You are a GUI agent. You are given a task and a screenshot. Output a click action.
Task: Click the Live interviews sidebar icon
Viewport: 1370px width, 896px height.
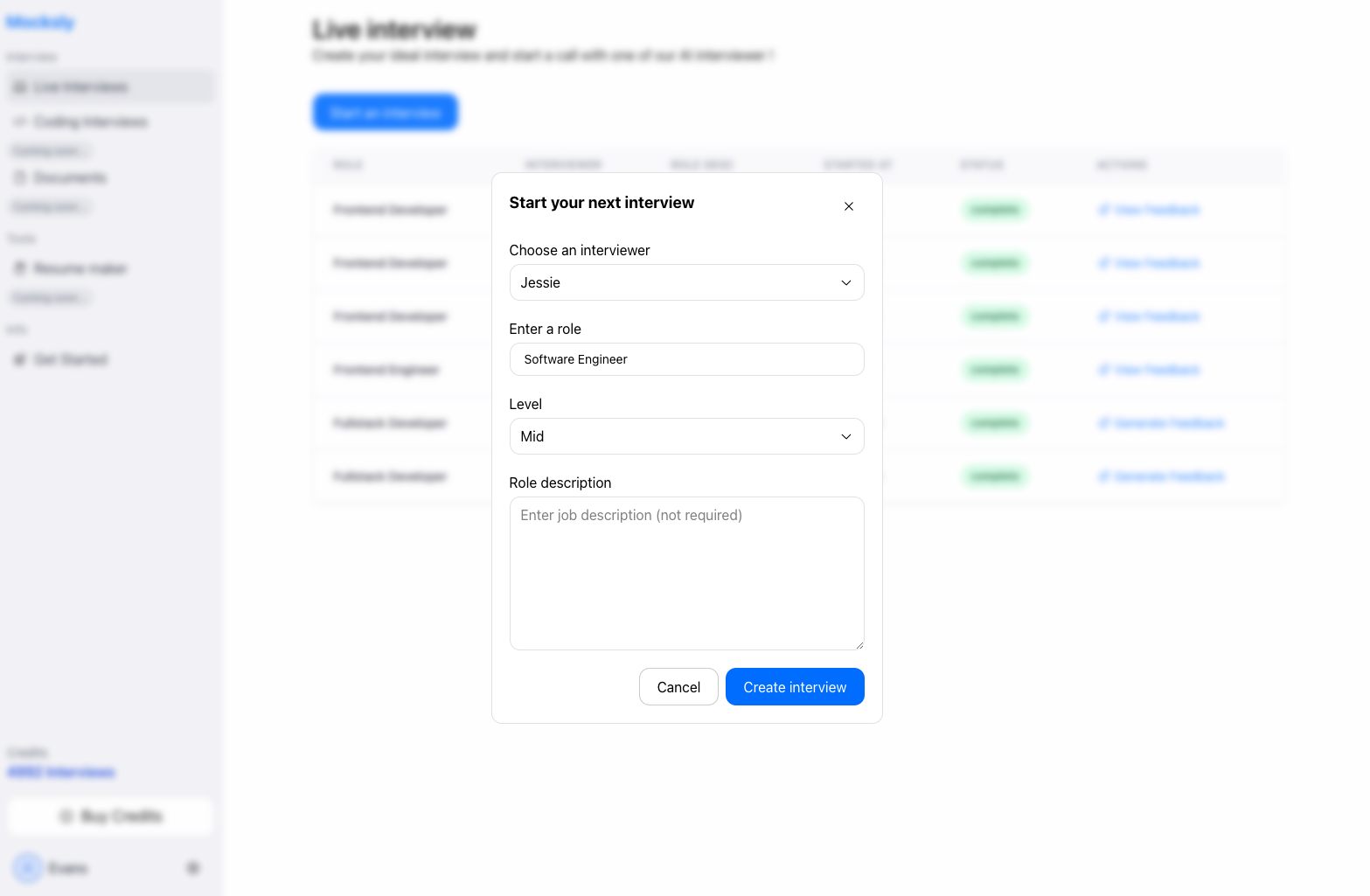(19, 87)
